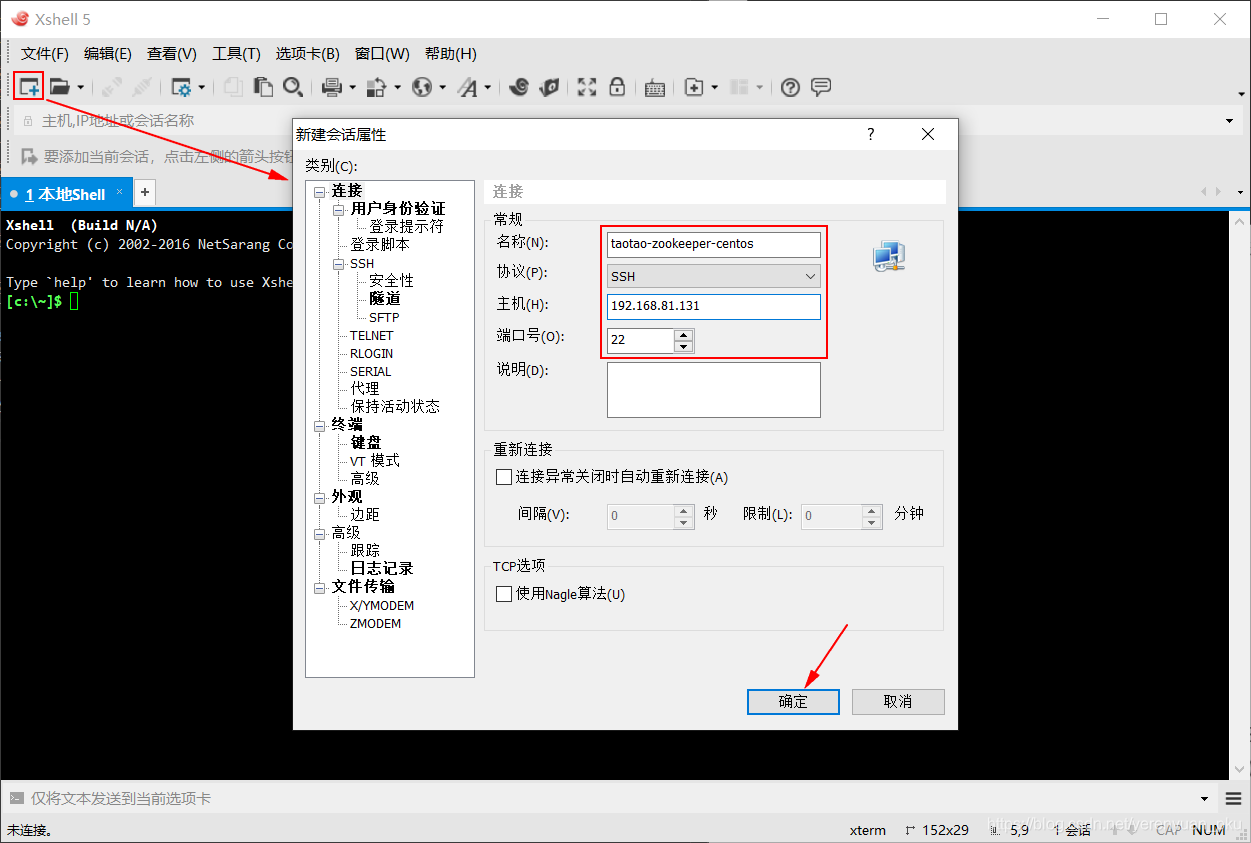The image size is (1251, 843).
Task: Select 隧道 in category tree
Action: tap(385, 299)
